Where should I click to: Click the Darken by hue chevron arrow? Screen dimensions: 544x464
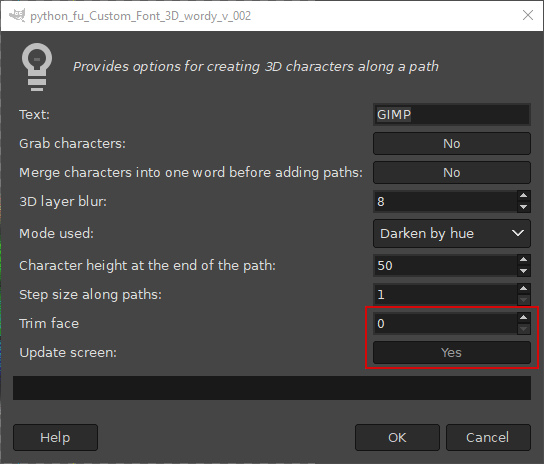point(518,233)
